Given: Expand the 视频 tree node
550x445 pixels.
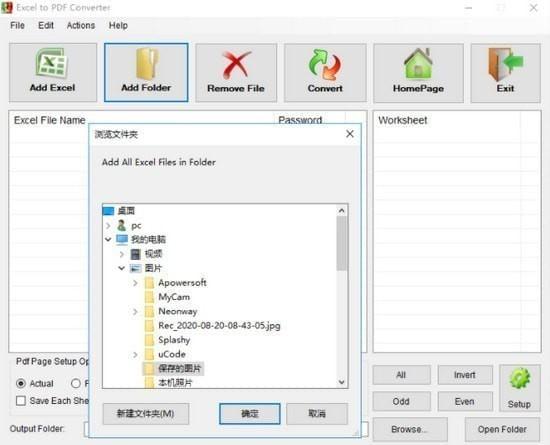Looking at the screenshot, I should [x=122, y=254].
